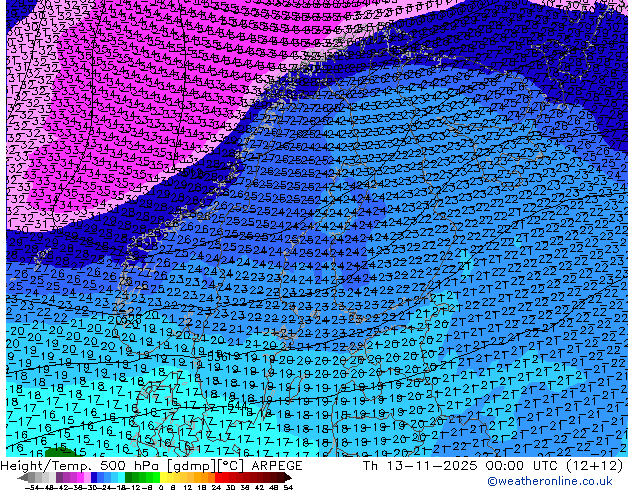634x490 pixels.
Task: Select the dark blue swatch in the temperature legend
Action: (x=94, y=477)
